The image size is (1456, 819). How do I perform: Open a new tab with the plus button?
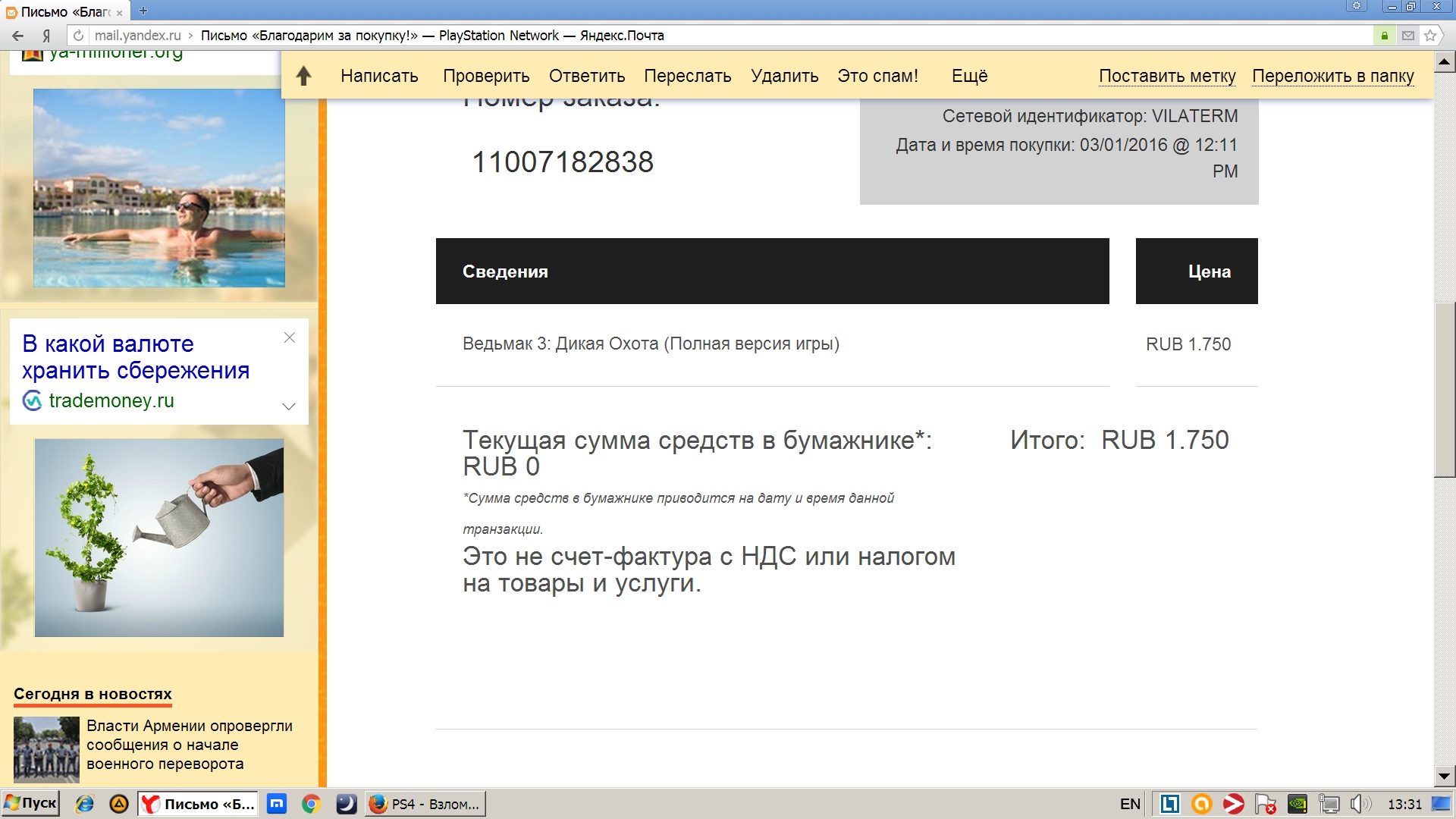pos(143,11)
